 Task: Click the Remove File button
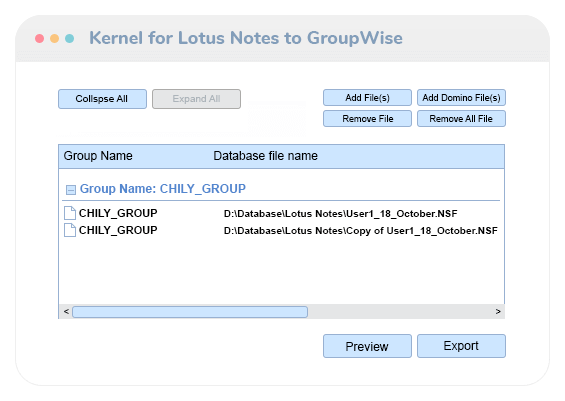click(x=367, y=119)
